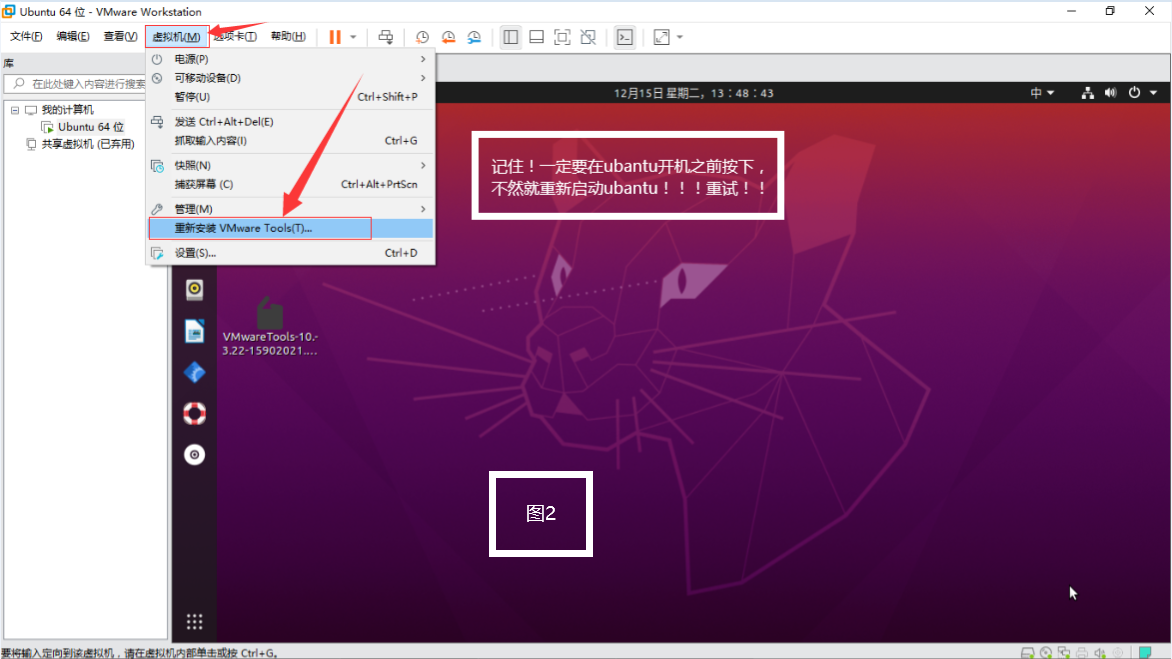The image size is (1172, 659).
Task: Open the Ubuntu clock and date menu
Action: pyautogui.click(x=694, y=93)
